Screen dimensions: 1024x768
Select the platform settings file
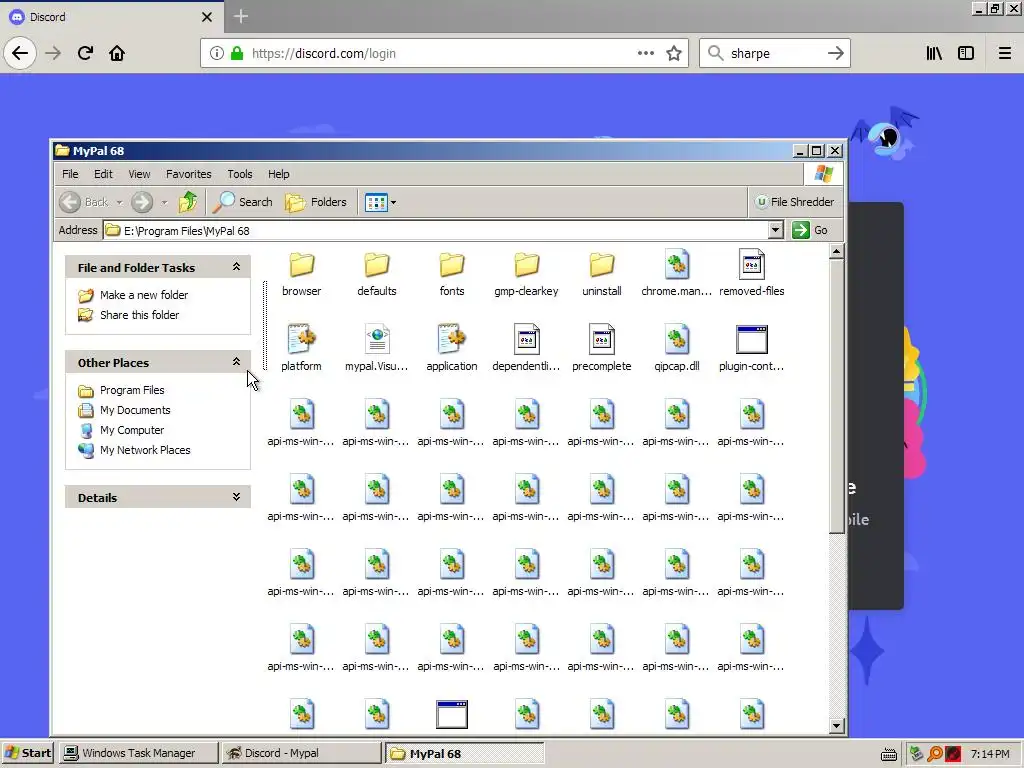[301, 348]
